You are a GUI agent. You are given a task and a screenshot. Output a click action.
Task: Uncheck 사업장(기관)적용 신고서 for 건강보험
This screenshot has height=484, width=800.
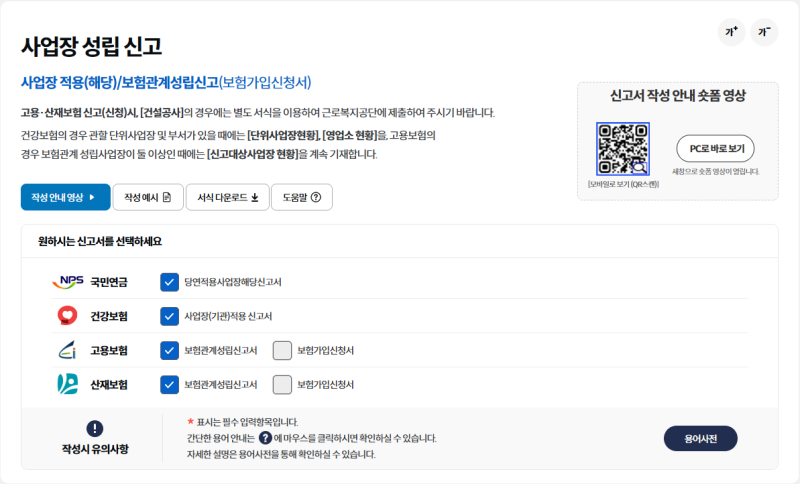click(x=169, y=316)
